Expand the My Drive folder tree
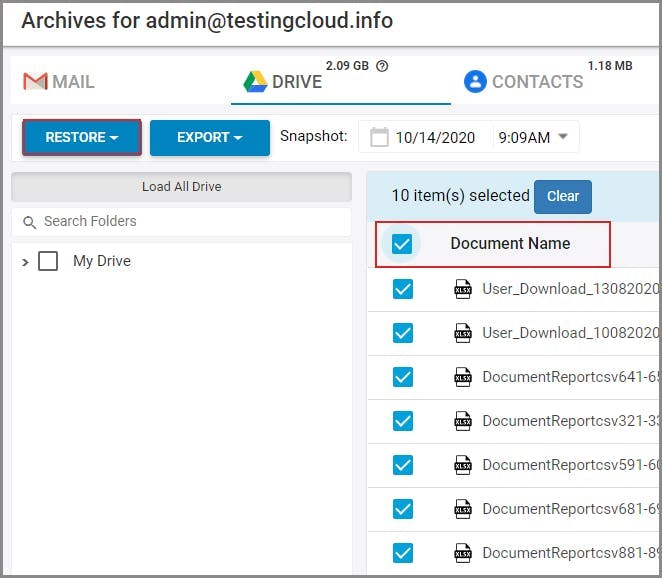This screenshot has width=662, height=578. [x=25, y=262]
